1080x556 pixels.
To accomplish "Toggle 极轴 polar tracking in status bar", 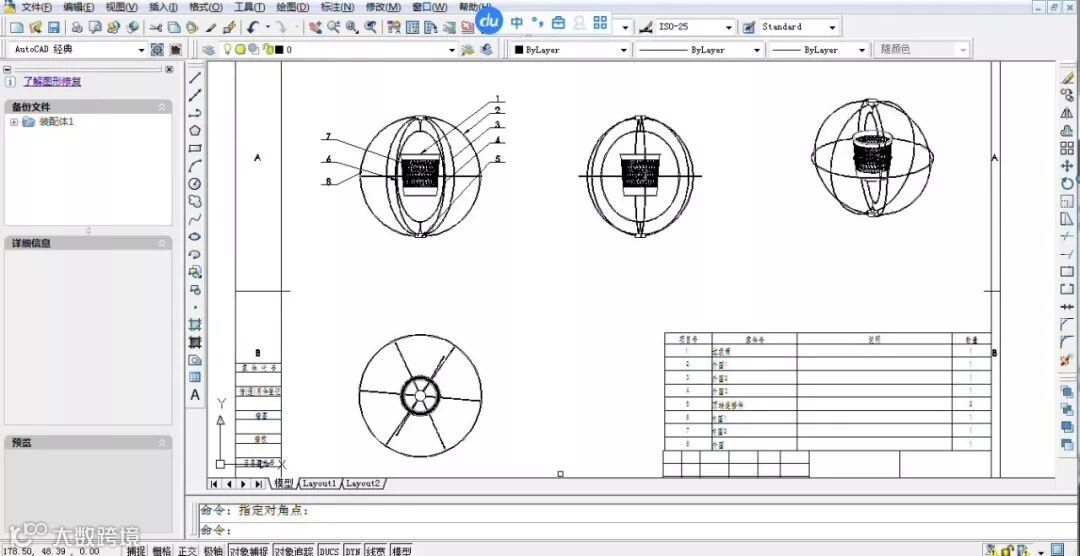I will pyautogui.click(x=214, y=550).
